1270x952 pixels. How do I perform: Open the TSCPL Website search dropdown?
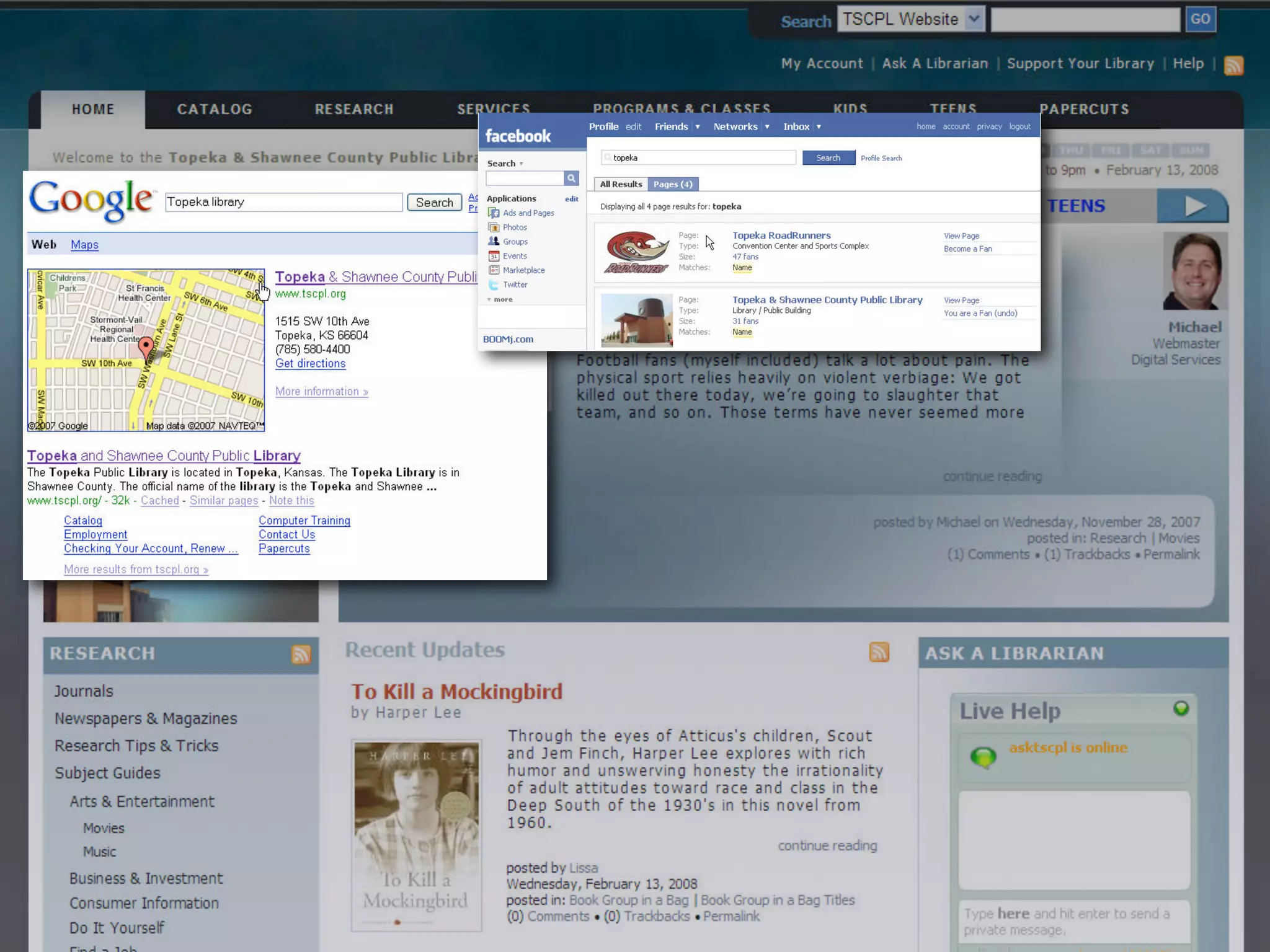click(x=974, y=19)
